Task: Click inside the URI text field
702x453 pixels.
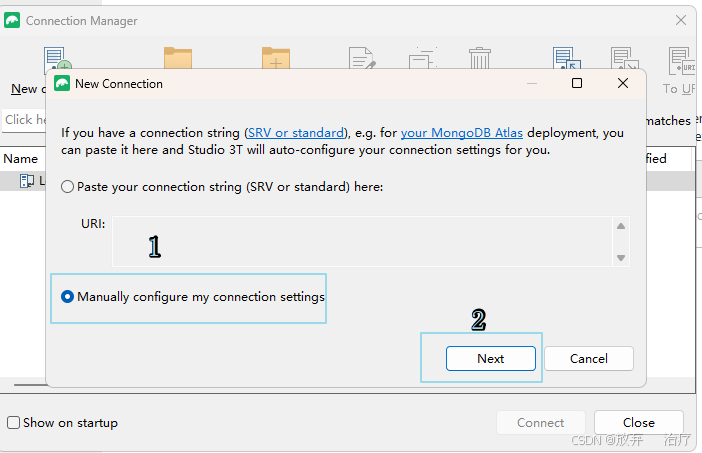Action: (x=362, y=242)
